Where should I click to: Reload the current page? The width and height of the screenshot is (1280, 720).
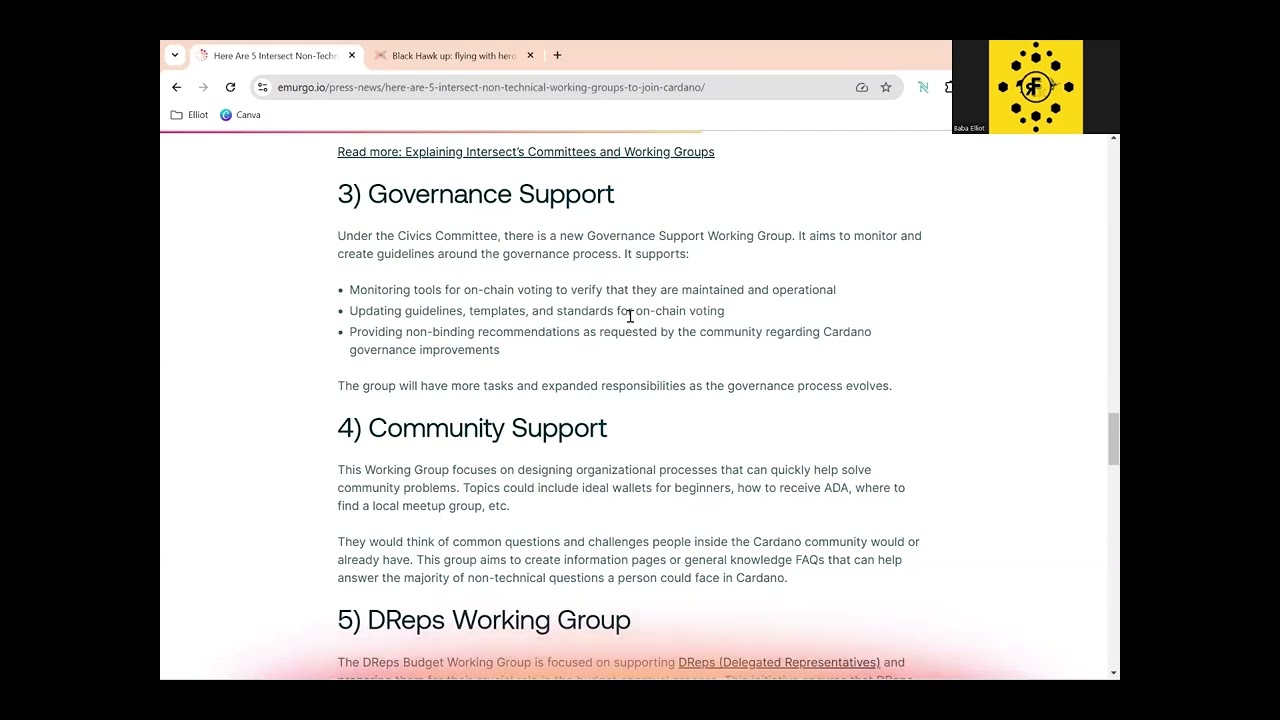[x=230, y=87]
